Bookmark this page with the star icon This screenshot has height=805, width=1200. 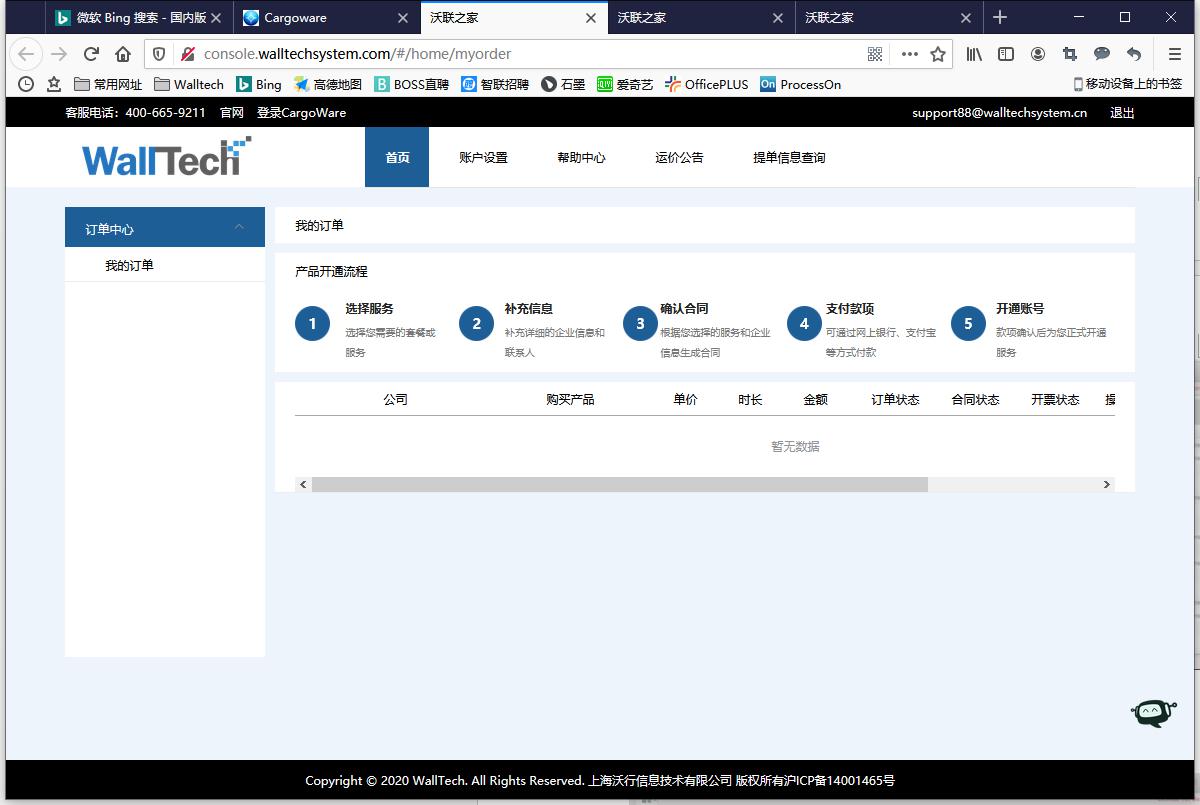coord(938,54)
